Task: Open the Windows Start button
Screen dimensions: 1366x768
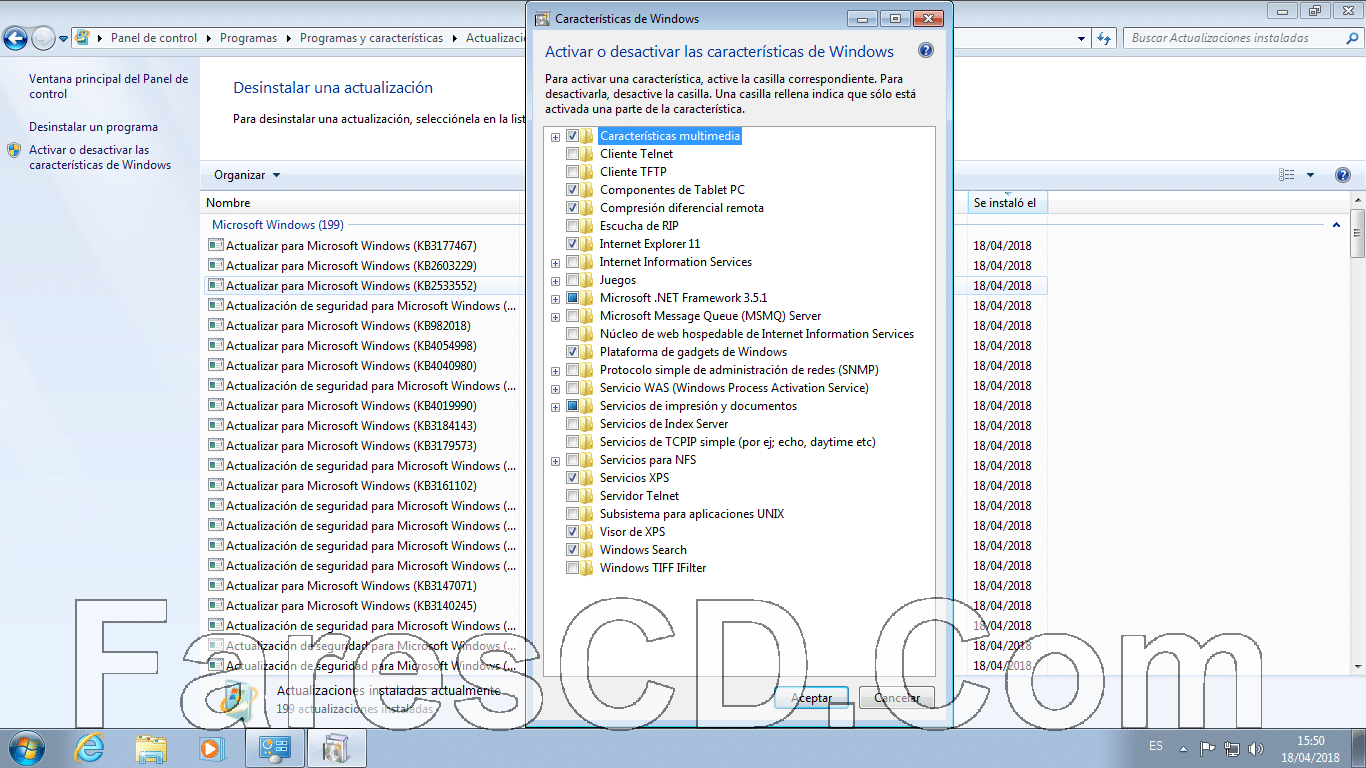Action: [x=25, y=747]
